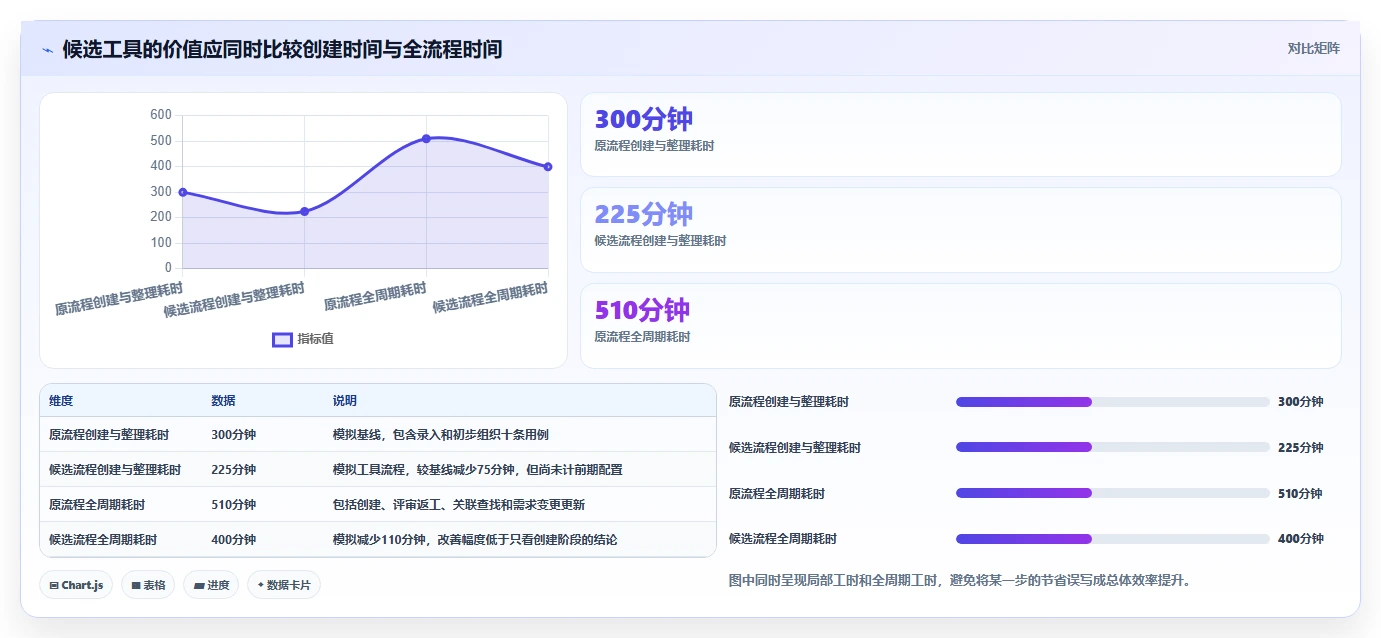Viewport: 1381px width, 638px height.
Task: Toggle the 指标值 legend swatch
Action: [x=282, y=339]
